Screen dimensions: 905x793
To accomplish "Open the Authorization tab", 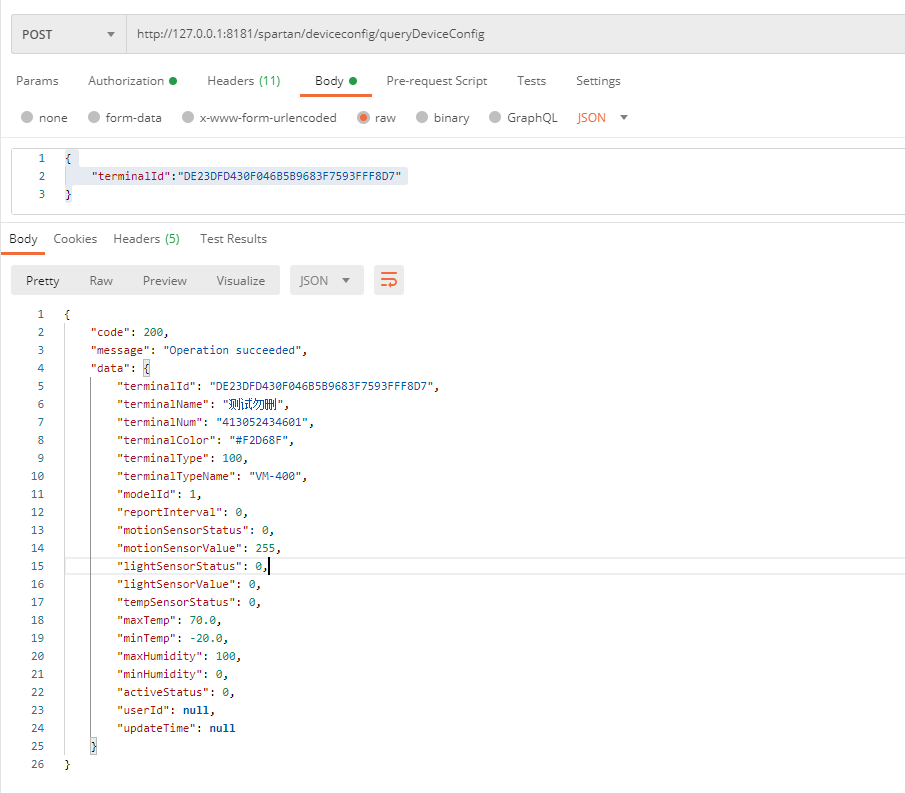I will click(x=131, y=81).
